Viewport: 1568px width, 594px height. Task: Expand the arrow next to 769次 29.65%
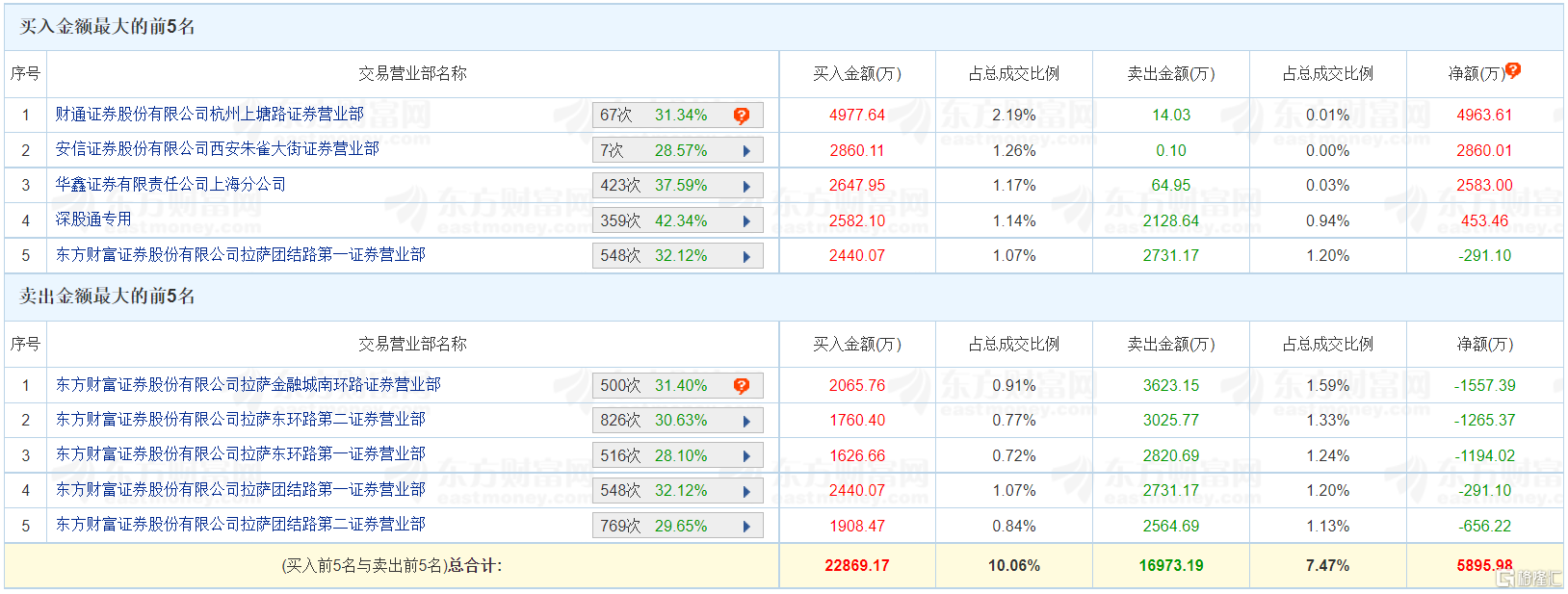(x=746, y=527)
